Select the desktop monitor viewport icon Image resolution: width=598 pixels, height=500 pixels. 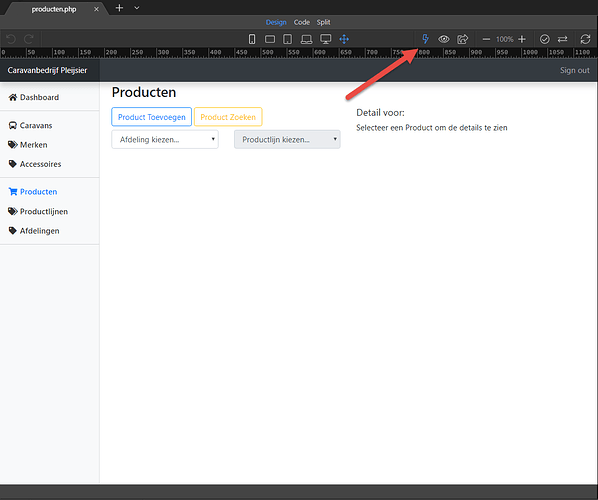coord(326,39)
